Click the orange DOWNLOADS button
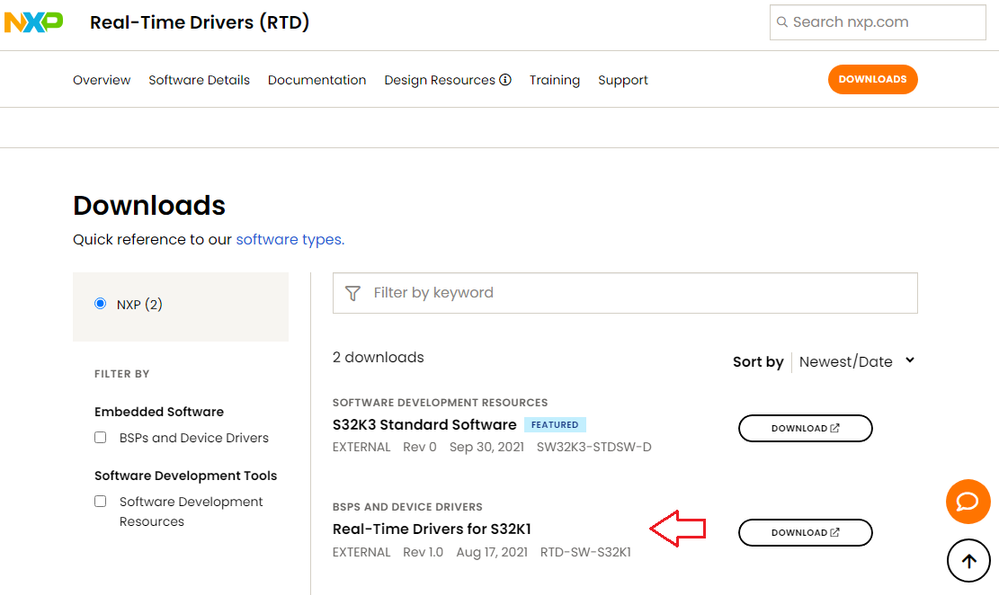 tap(872, 80)
